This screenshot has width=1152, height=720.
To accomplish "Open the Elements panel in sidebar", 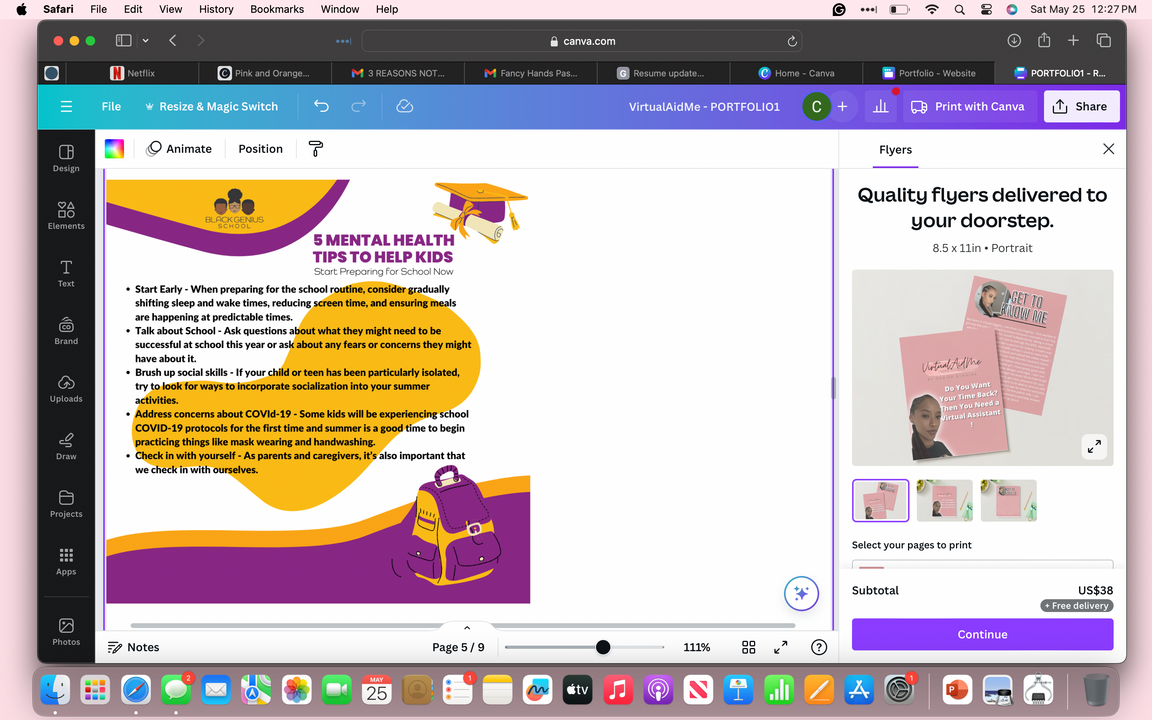I will (x=66, y=215).
